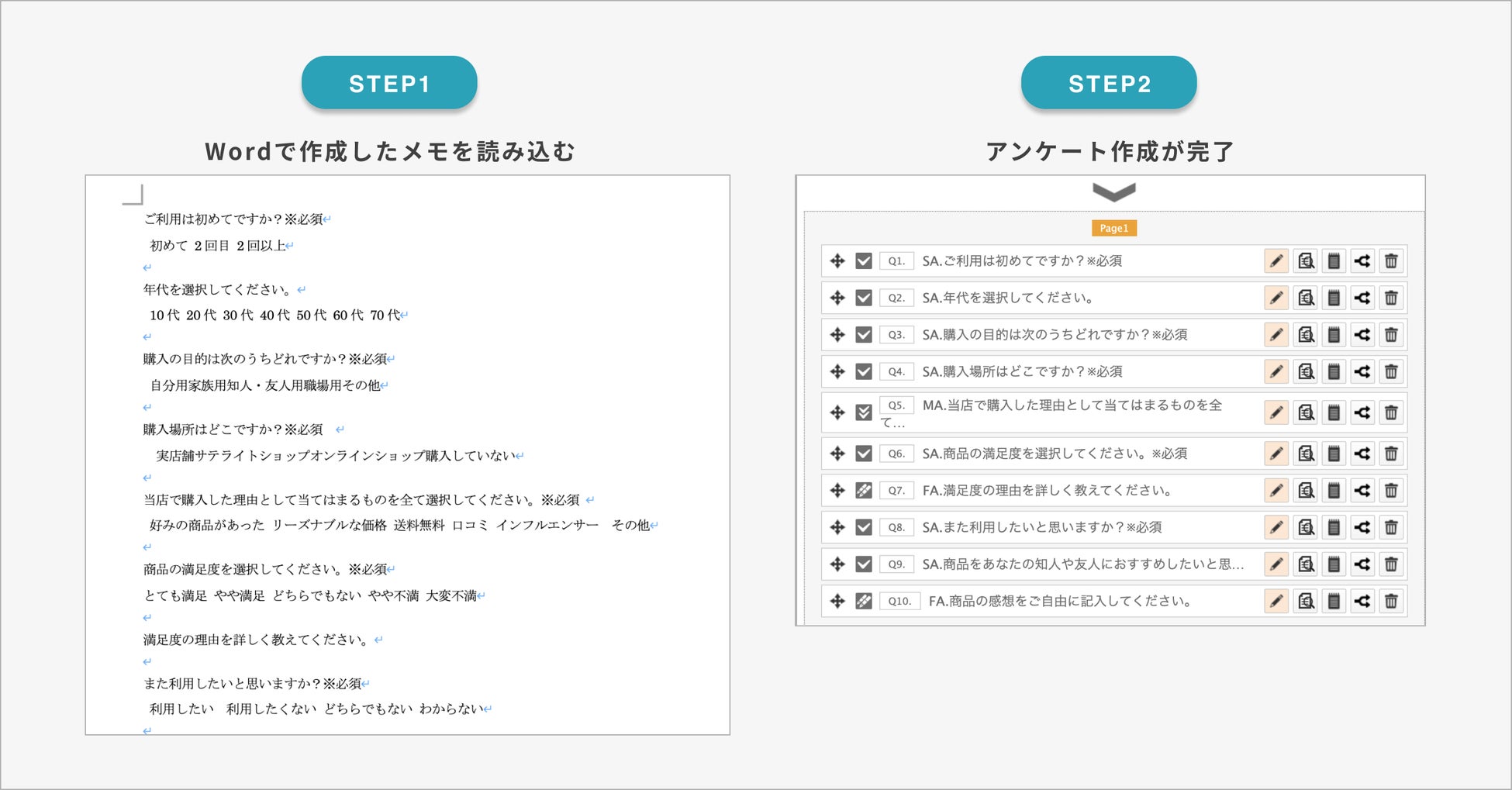Viewport: 1512px width, 790px height.
Task: Preview question Q6 with the magnifier icon
Action: (x=1306, y=454)
